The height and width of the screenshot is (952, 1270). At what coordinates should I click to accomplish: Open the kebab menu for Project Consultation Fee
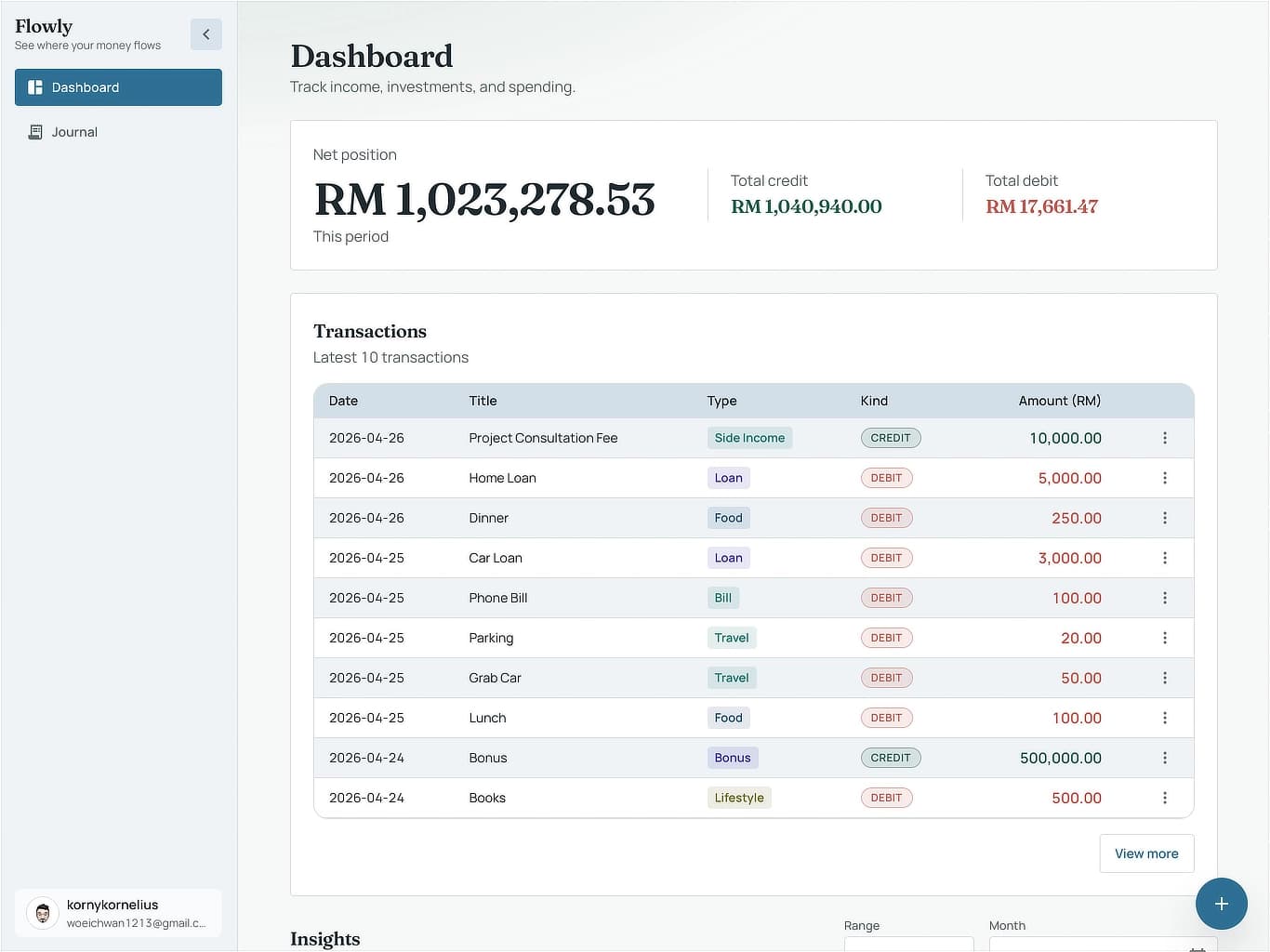coord(1165,438)
